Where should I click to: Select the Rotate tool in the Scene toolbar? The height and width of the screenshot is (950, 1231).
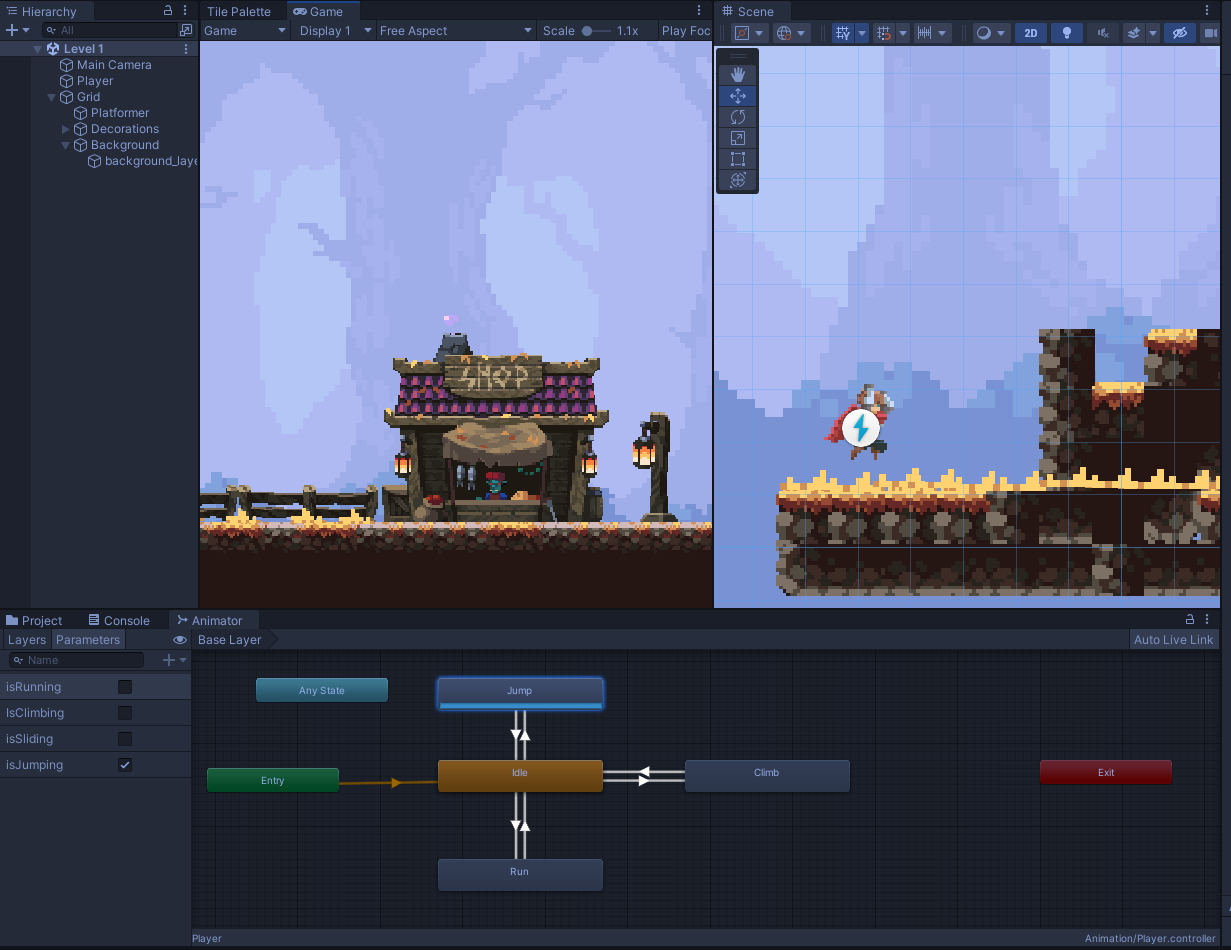737,117
